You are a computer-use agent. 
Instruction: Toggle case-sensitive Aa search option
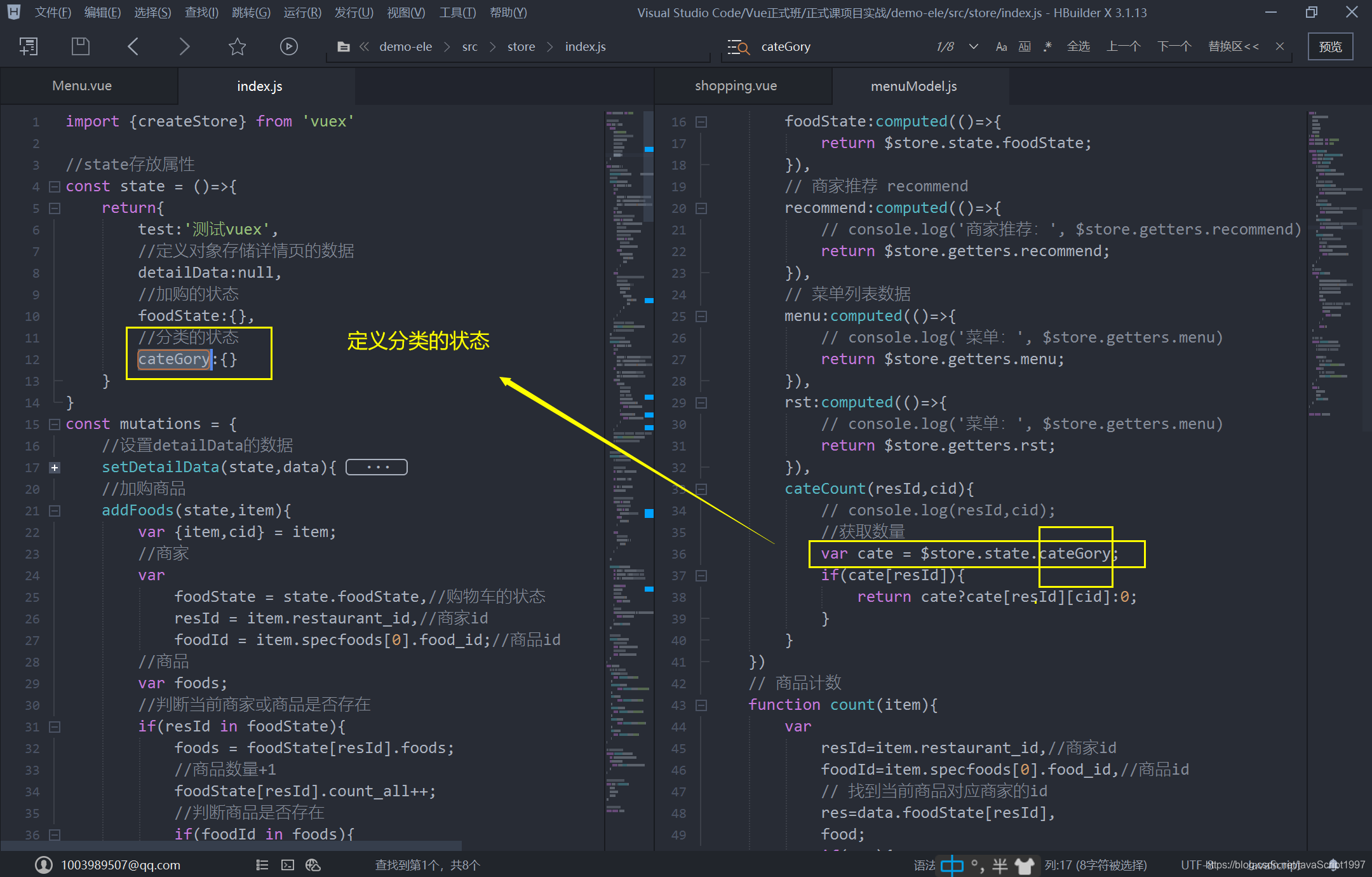(x=1001, y=47)
